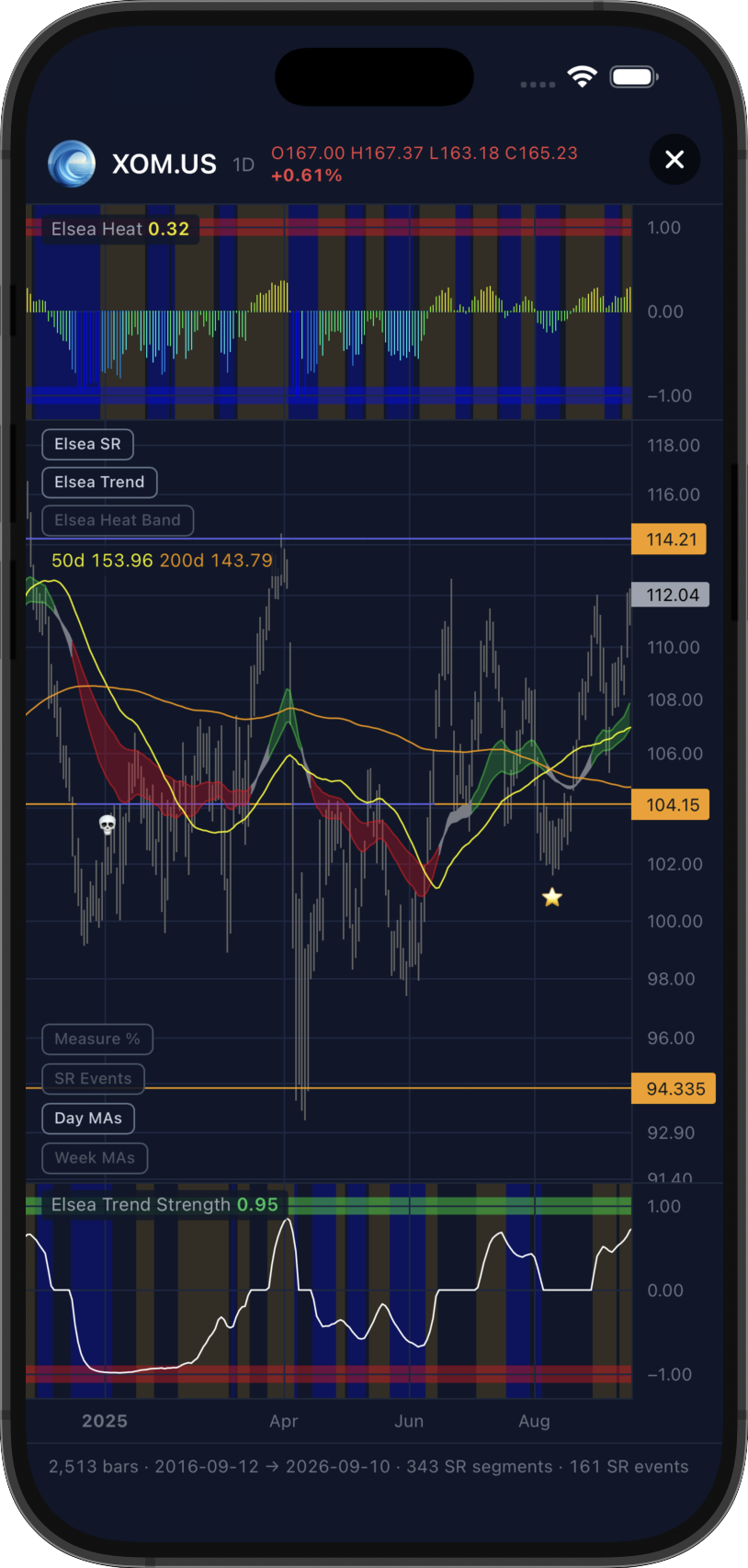
Task: Toggle Day MAs display
Action: click(88, 1118)
